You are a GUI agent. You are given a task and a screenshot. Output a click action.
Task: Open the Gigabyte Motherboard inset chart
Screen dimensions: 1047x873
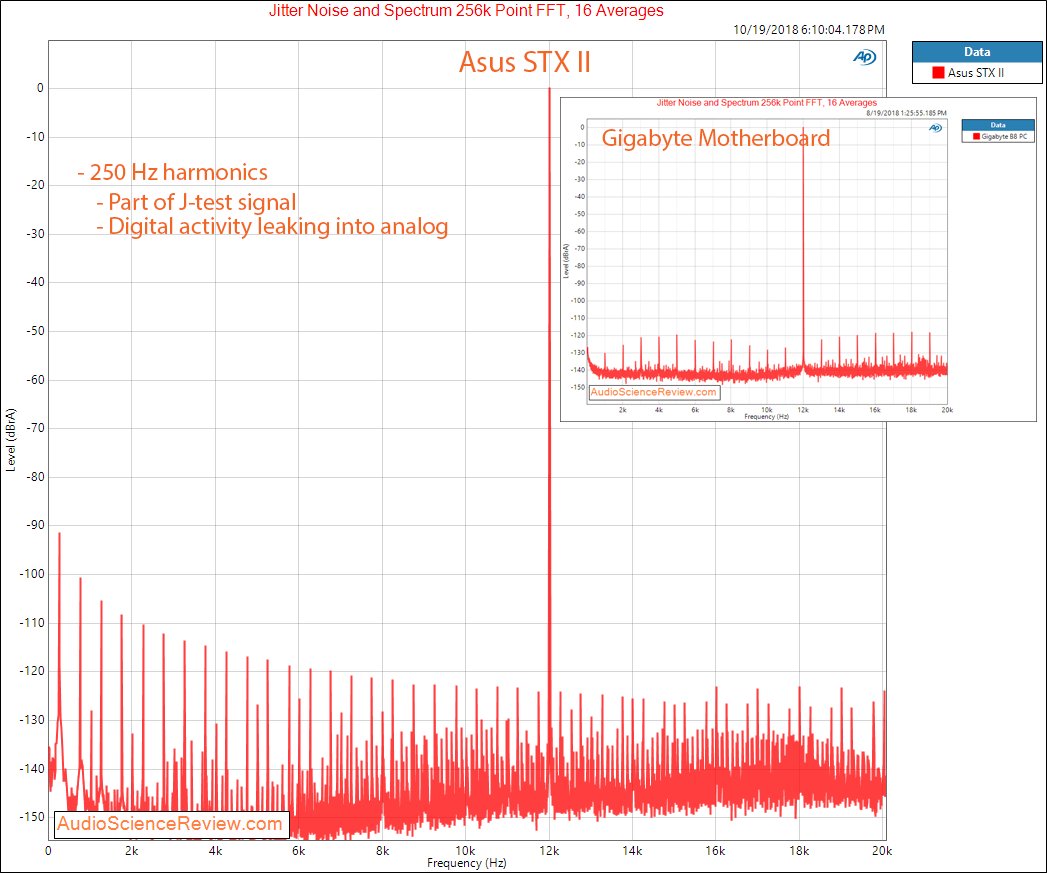coord(798,259)
